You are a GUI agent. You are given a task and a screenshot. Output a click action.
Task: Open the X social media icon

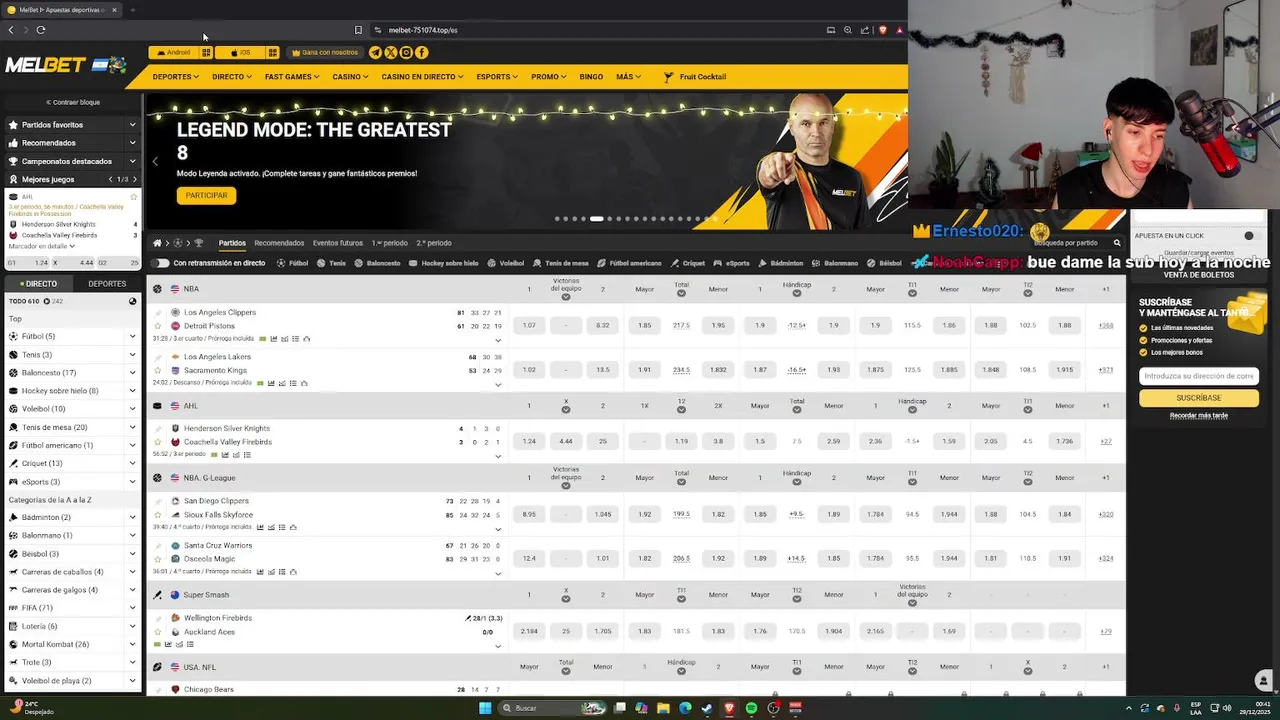pyautogui.click(x=391, y=52)
